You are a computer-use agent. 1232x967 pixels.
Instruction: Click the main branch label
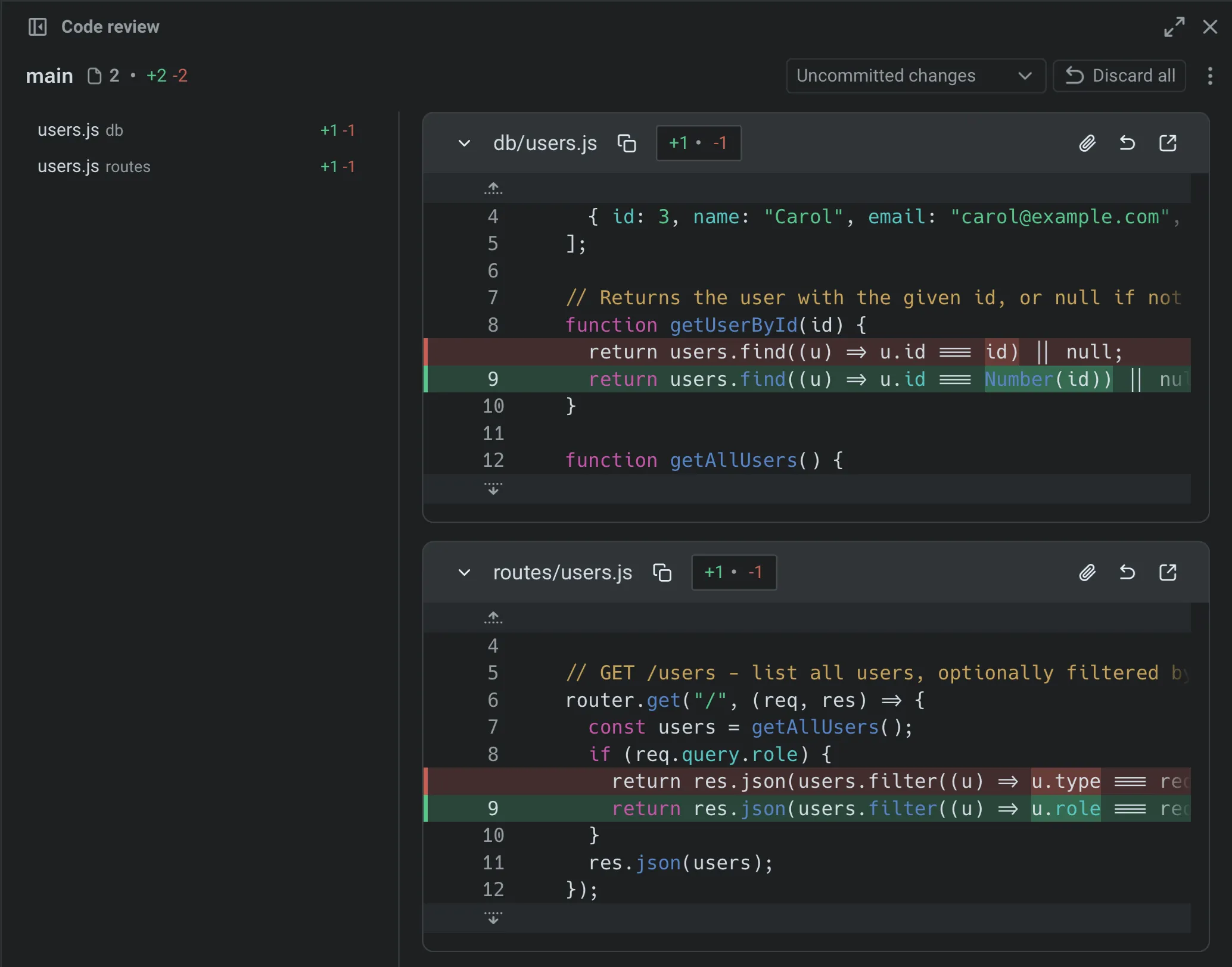49,76
